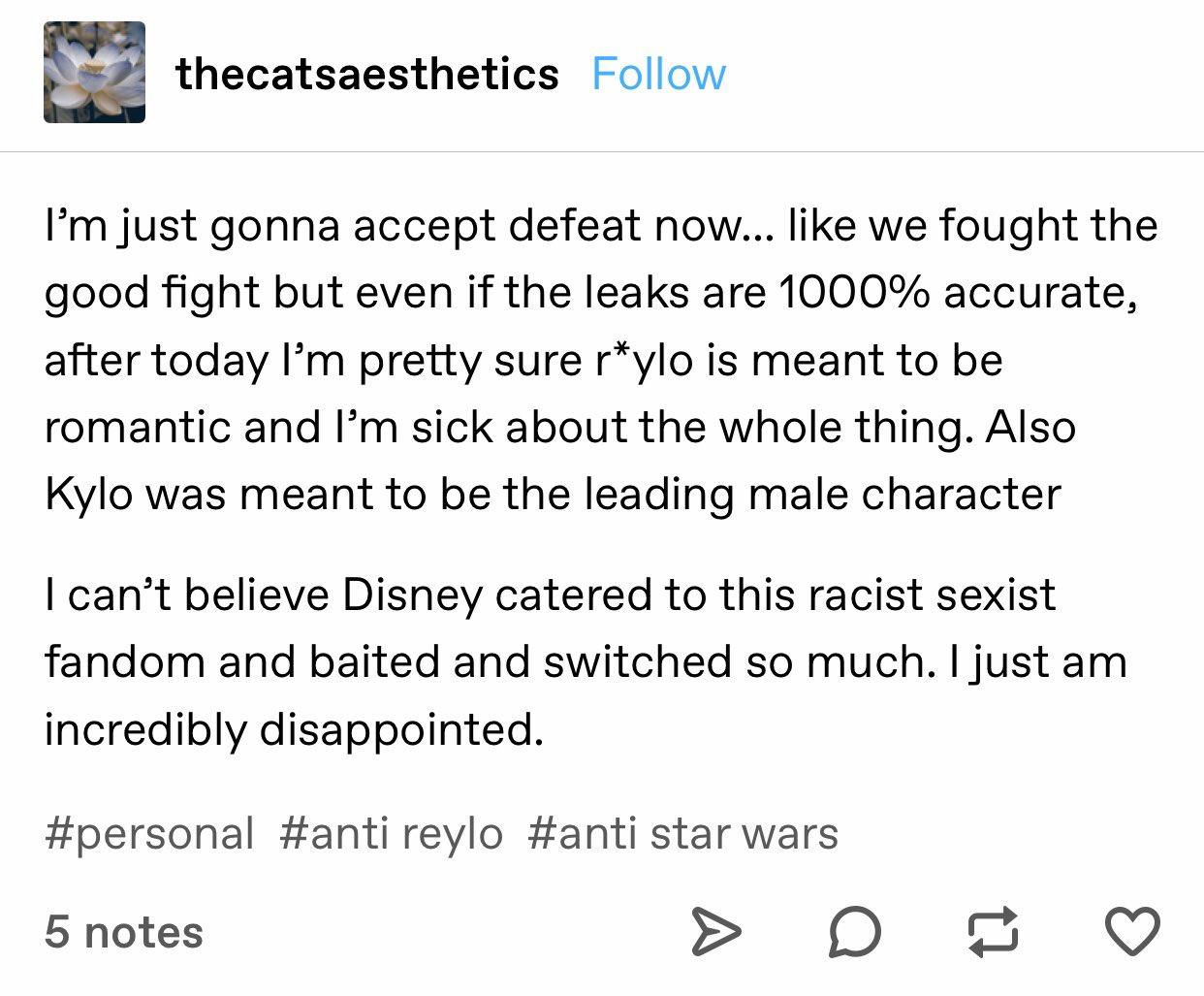1204x996 pixels.
Task: Click the first paragraph beginning "I'm just gonna"
Action: pyautogui.click(x=601, y=360)
